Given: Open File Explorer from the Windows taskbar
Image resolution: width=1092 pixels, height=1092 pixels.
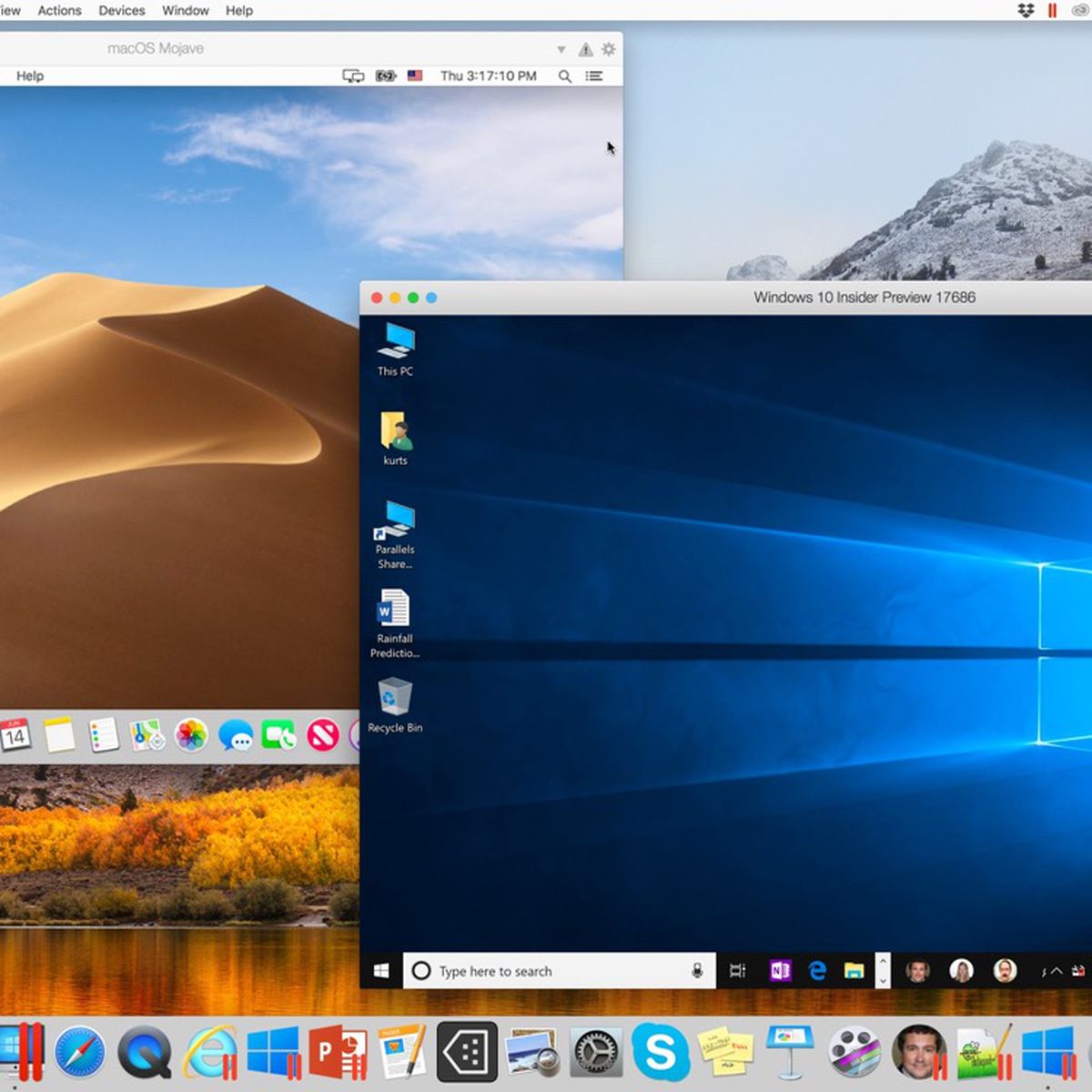Looking at the screenshot, I should (x=854, y=971).
